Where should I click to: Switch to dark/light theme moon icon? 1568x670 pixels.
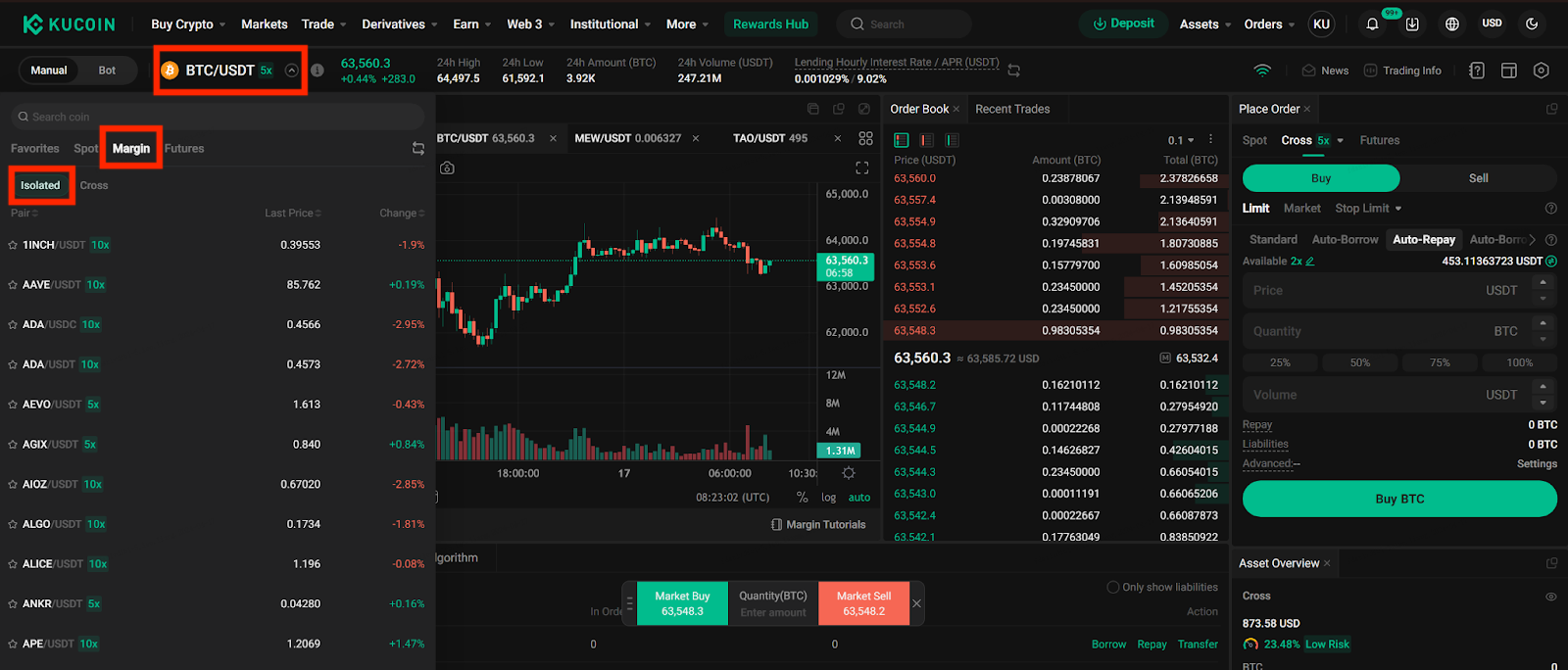pos(1533,24)
